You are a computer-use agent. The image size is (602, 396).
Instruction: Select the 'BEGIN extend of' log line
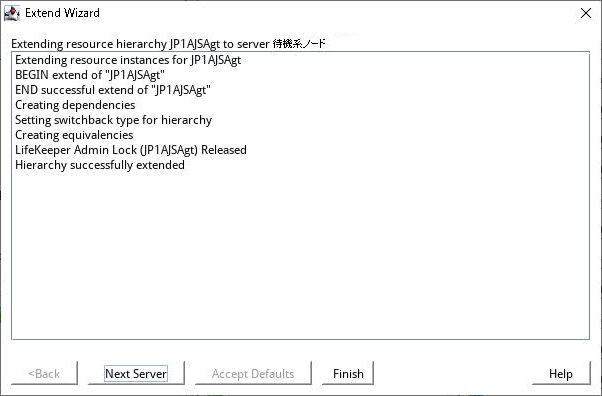(90, 75)
